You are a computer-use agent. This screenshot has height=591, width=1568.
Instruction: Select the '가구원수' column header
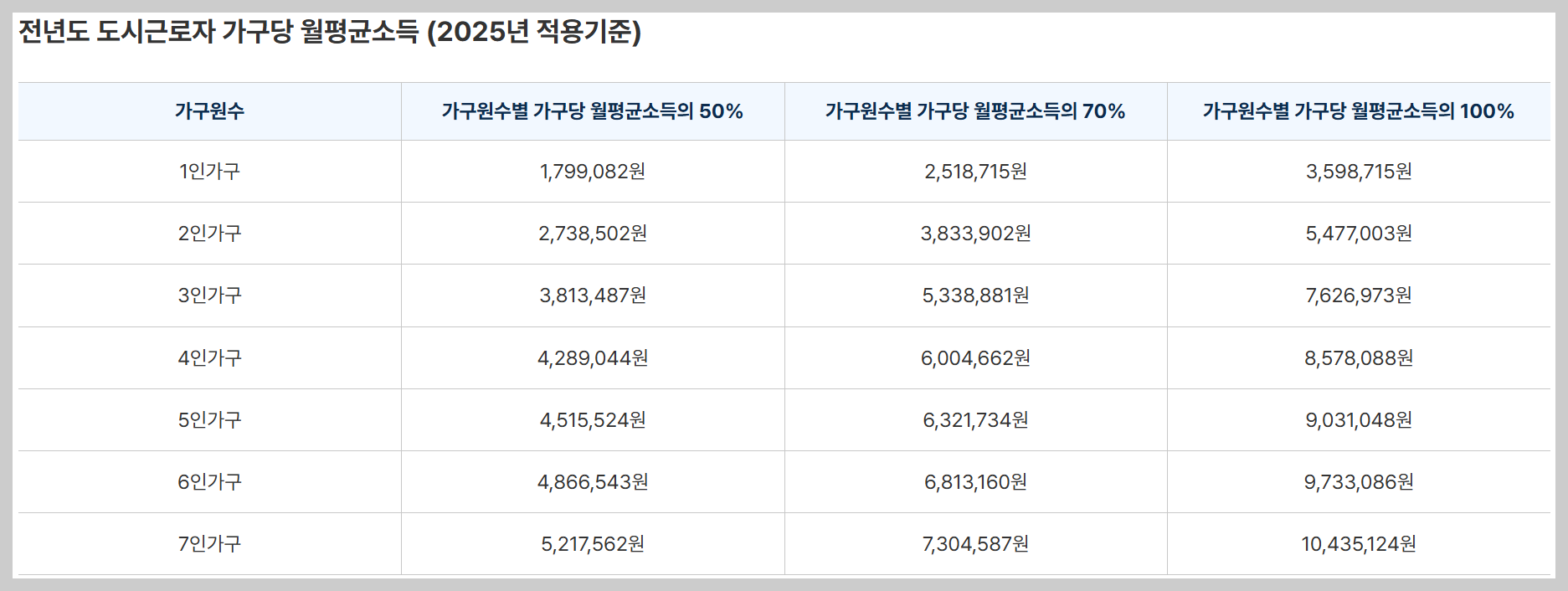click(209, 111)
